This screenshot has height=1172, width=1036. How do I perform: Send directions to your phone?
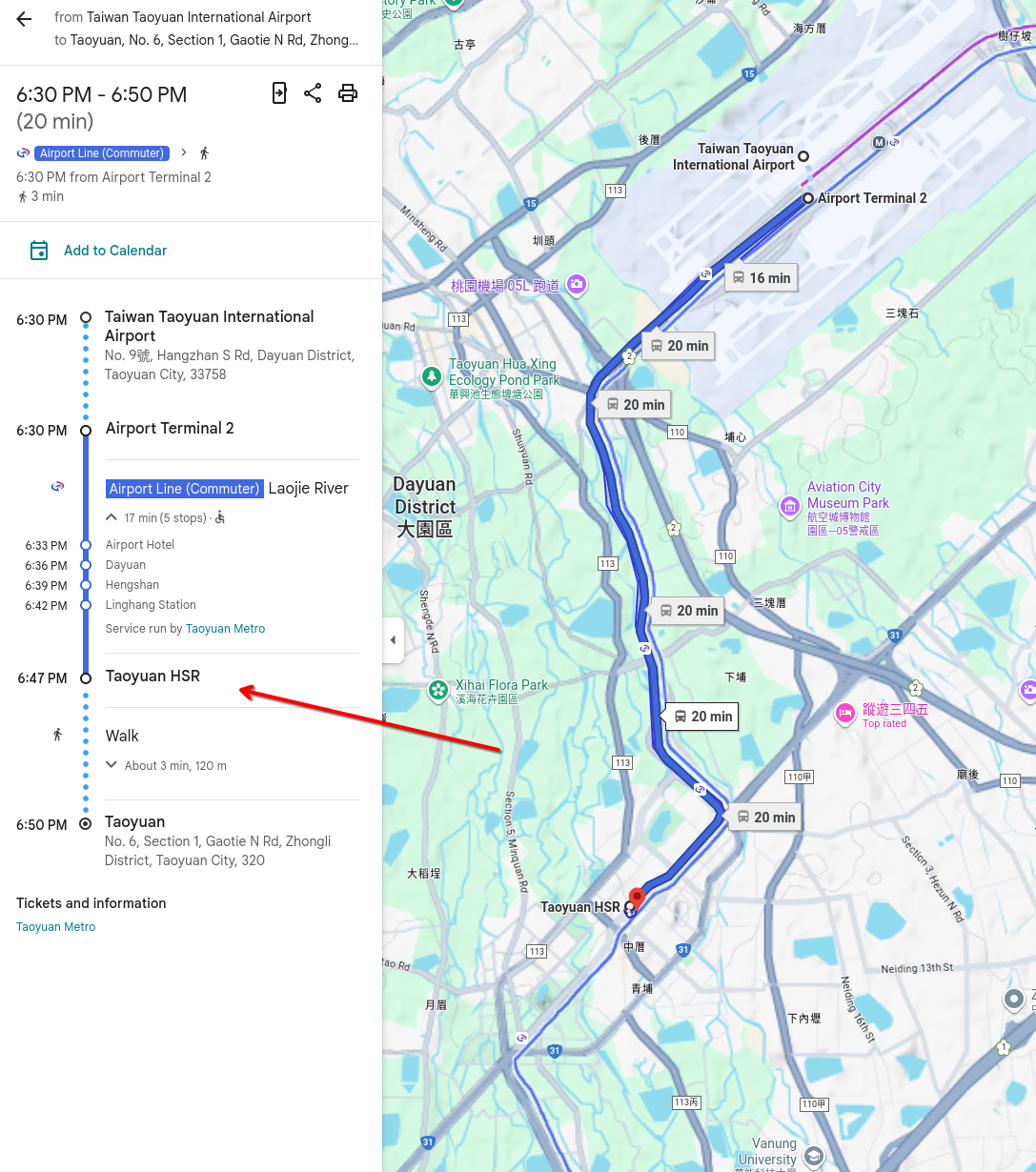tap(279, 92)
